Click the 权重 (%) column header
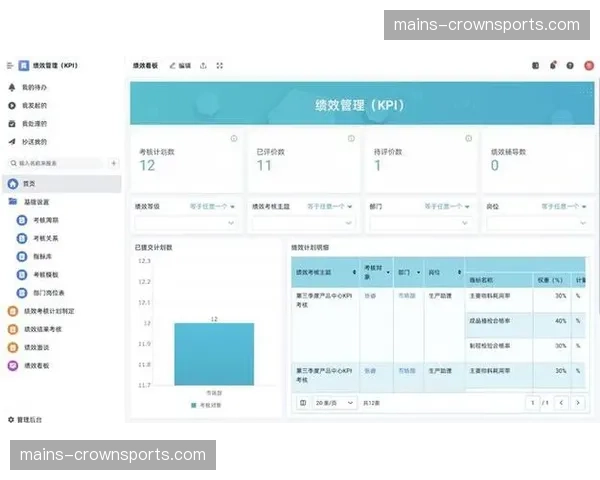Image resolution: width=600 pixels, height=480 pixels. coord(551,281)
